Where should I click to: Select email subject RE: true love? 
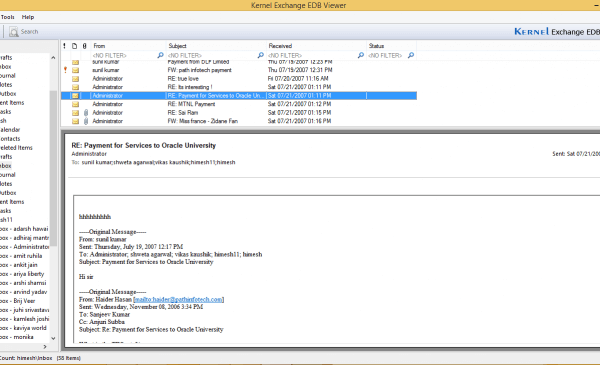coord(183,78)
